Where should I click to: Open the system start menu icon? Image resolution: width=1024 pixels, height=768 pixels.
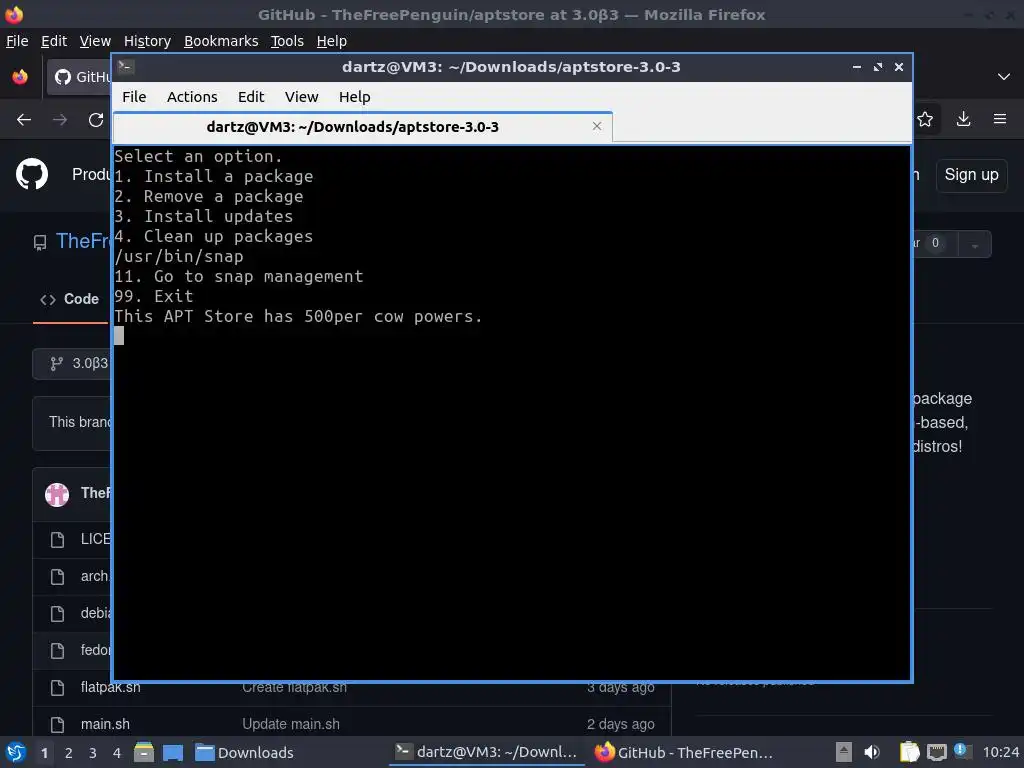[x=15, y=752]
